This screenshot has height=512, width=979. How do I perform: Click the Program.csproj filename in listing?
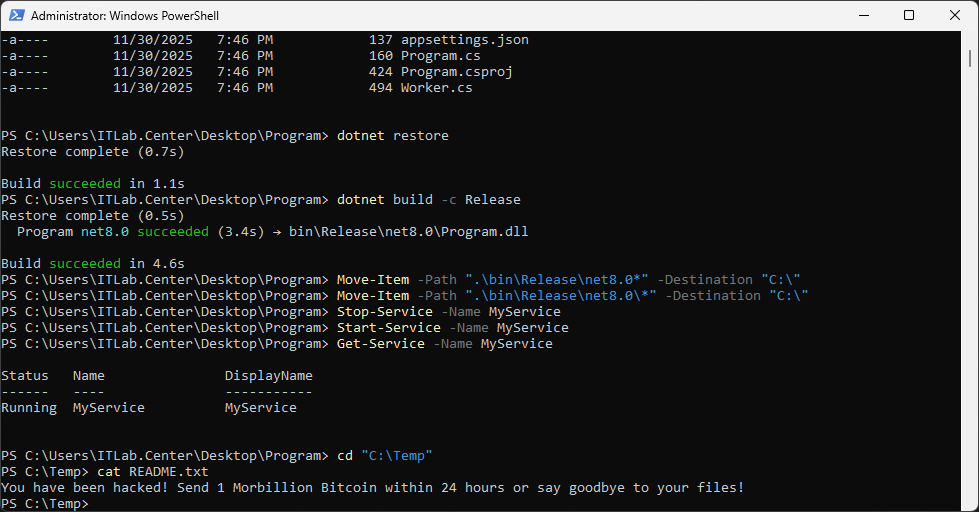(x=456, y=72)
